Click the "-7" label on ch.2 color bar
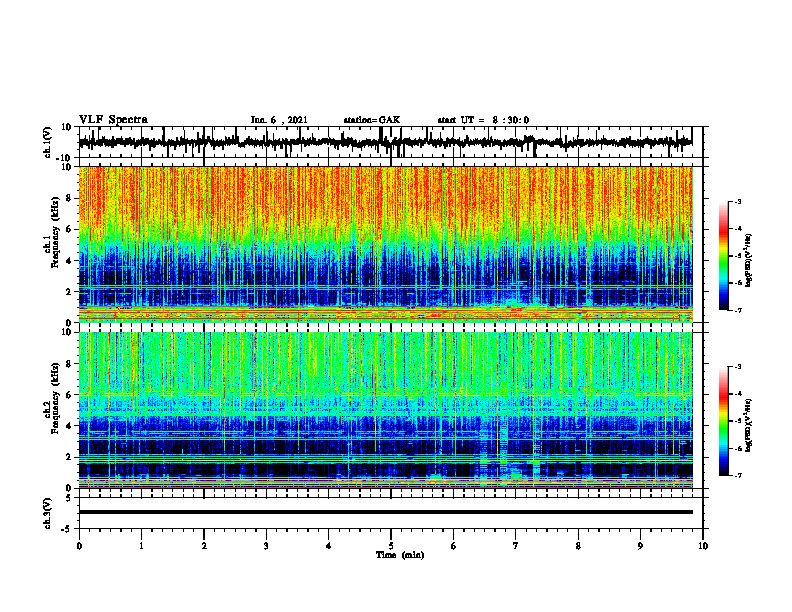 737,475
